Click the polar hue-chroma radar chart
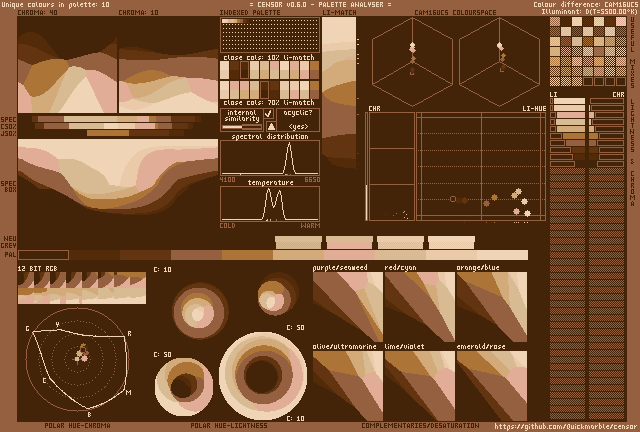Screen dimensions: 640x432 [x=78, y=359]
